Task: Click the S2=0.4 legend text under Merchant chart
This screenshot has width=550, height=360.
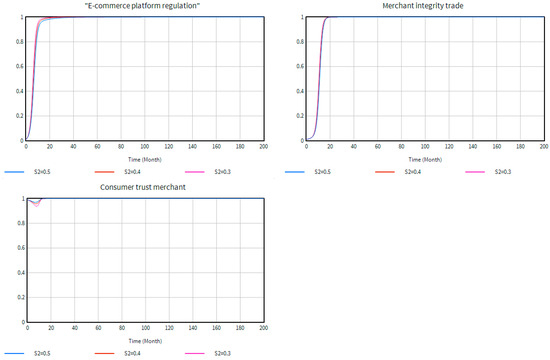Action: coord(412,172)
